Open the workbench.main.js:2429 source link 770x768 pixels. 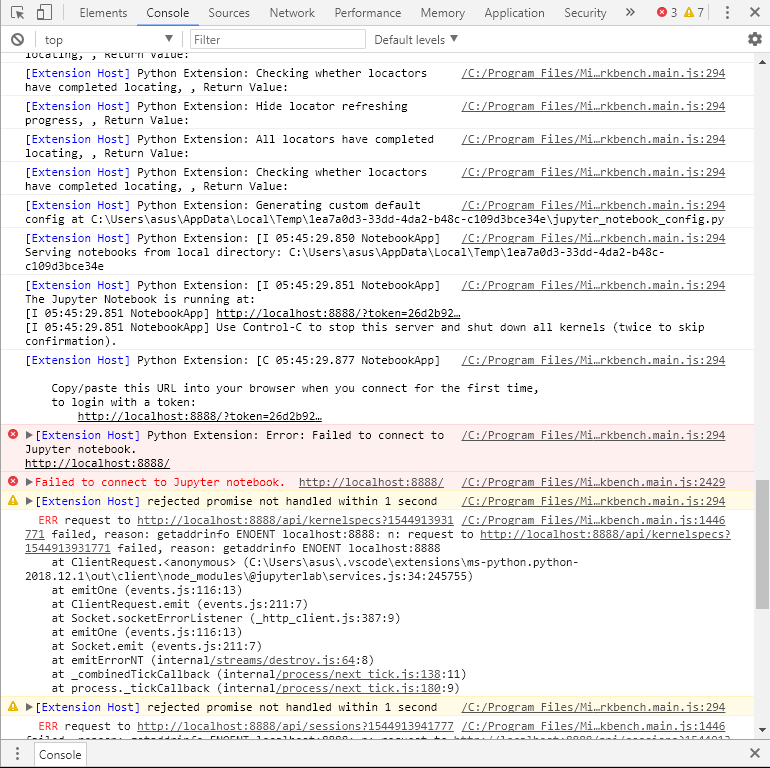pos(593,482)
